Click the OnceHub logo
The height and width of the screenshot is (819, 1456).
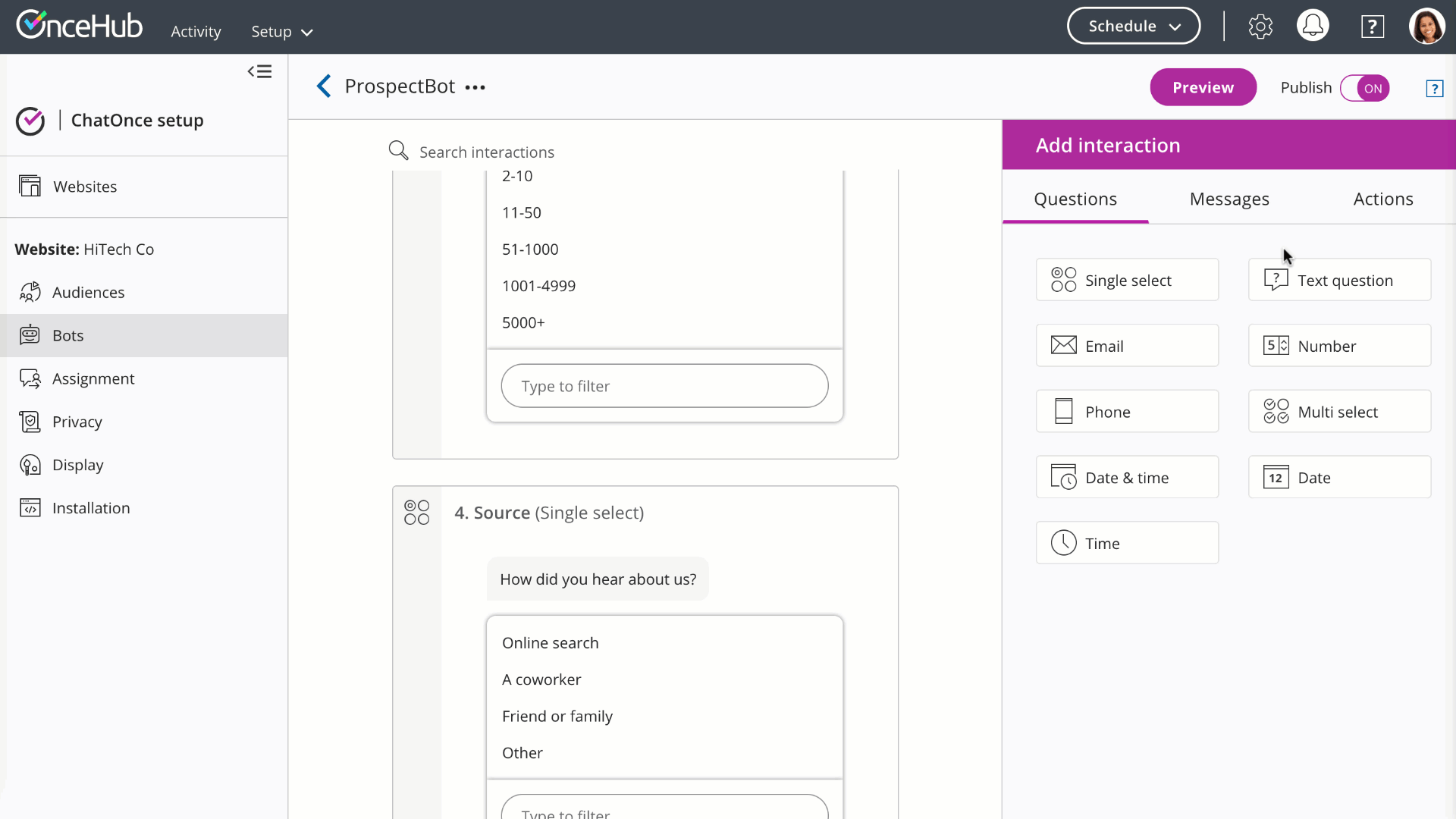coord(80,25)
